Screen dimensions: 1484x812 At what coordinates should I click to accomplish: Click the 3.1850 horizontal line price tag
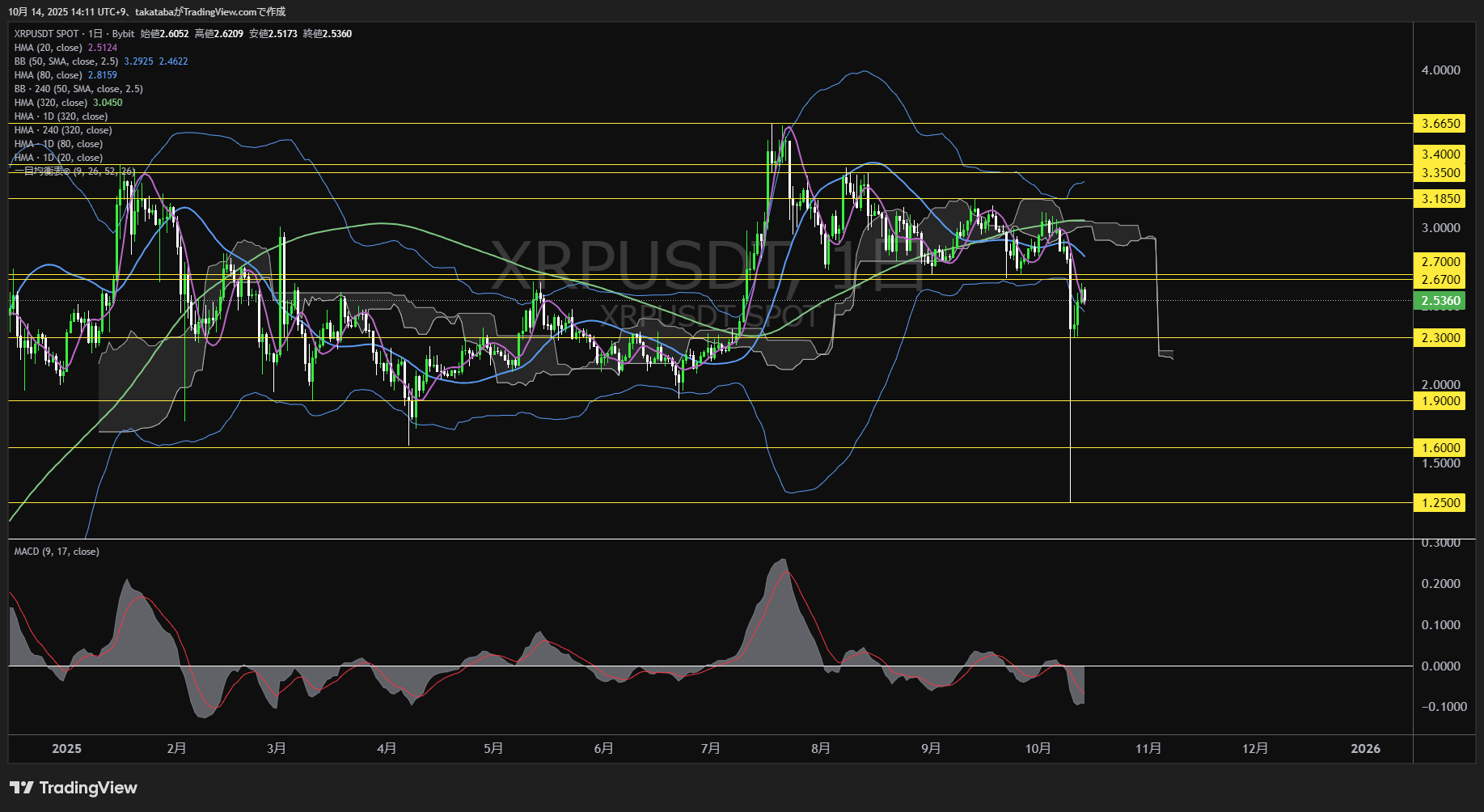tap(1440, 199)
